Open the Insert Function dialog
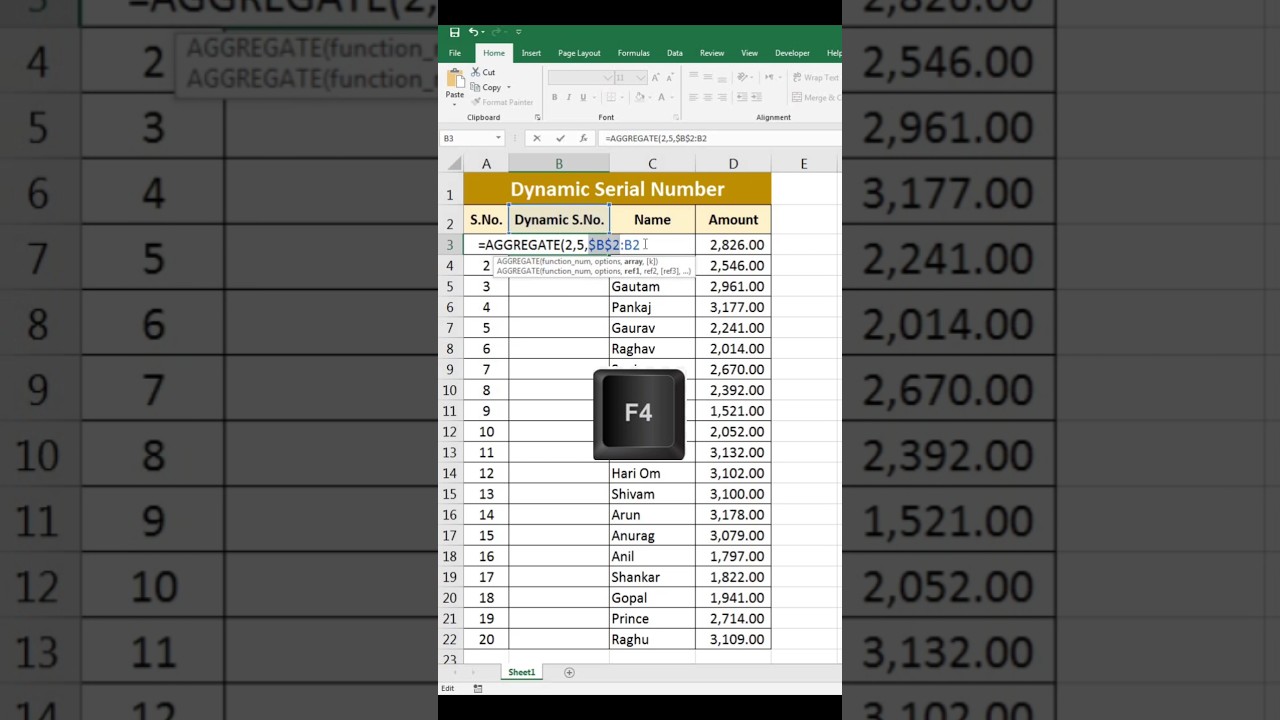The width and height of the screenshot is (1280, 720). 583,138
